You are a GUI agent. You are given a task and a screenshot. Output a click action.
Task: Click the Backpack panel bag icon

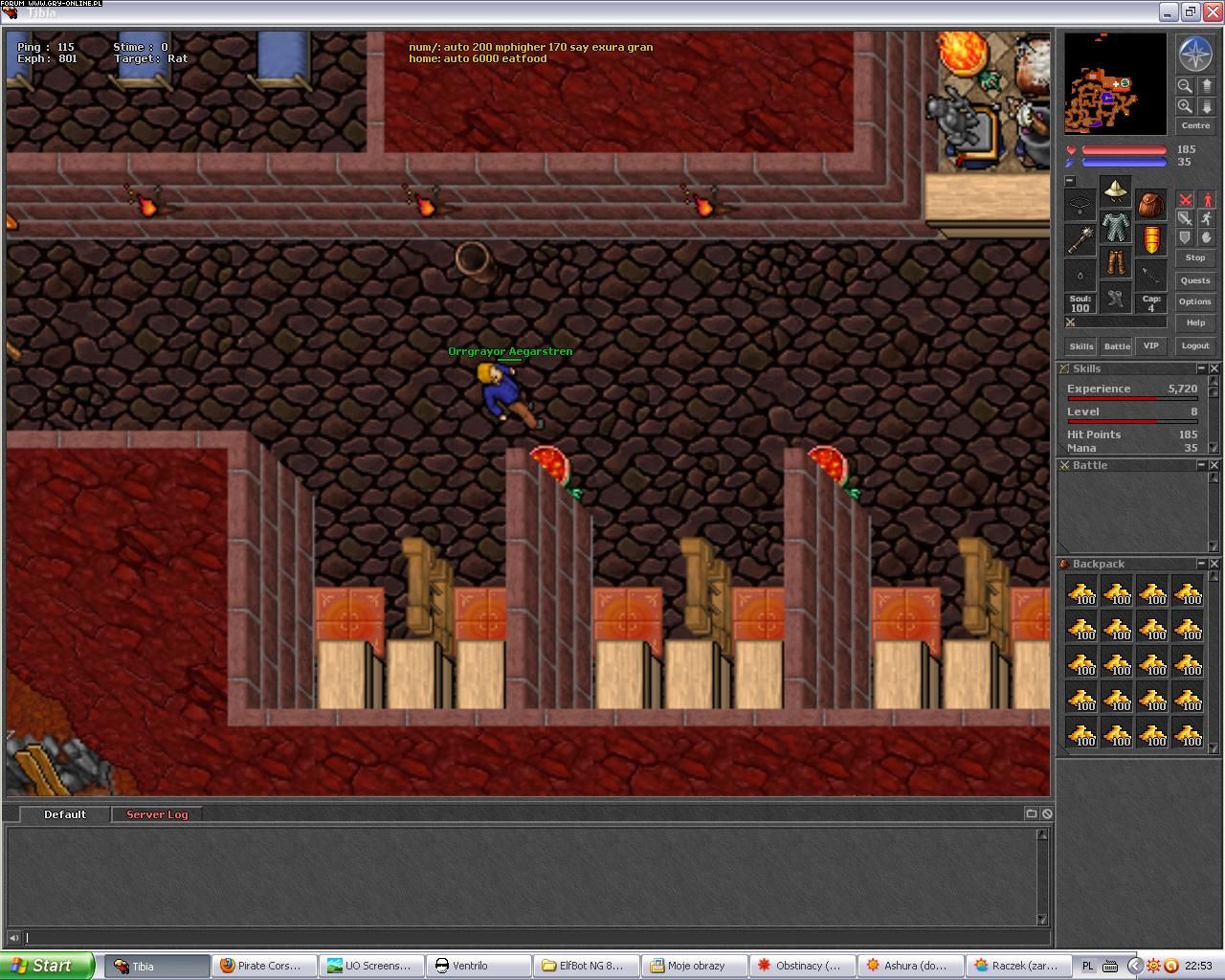coord(1064,564)
